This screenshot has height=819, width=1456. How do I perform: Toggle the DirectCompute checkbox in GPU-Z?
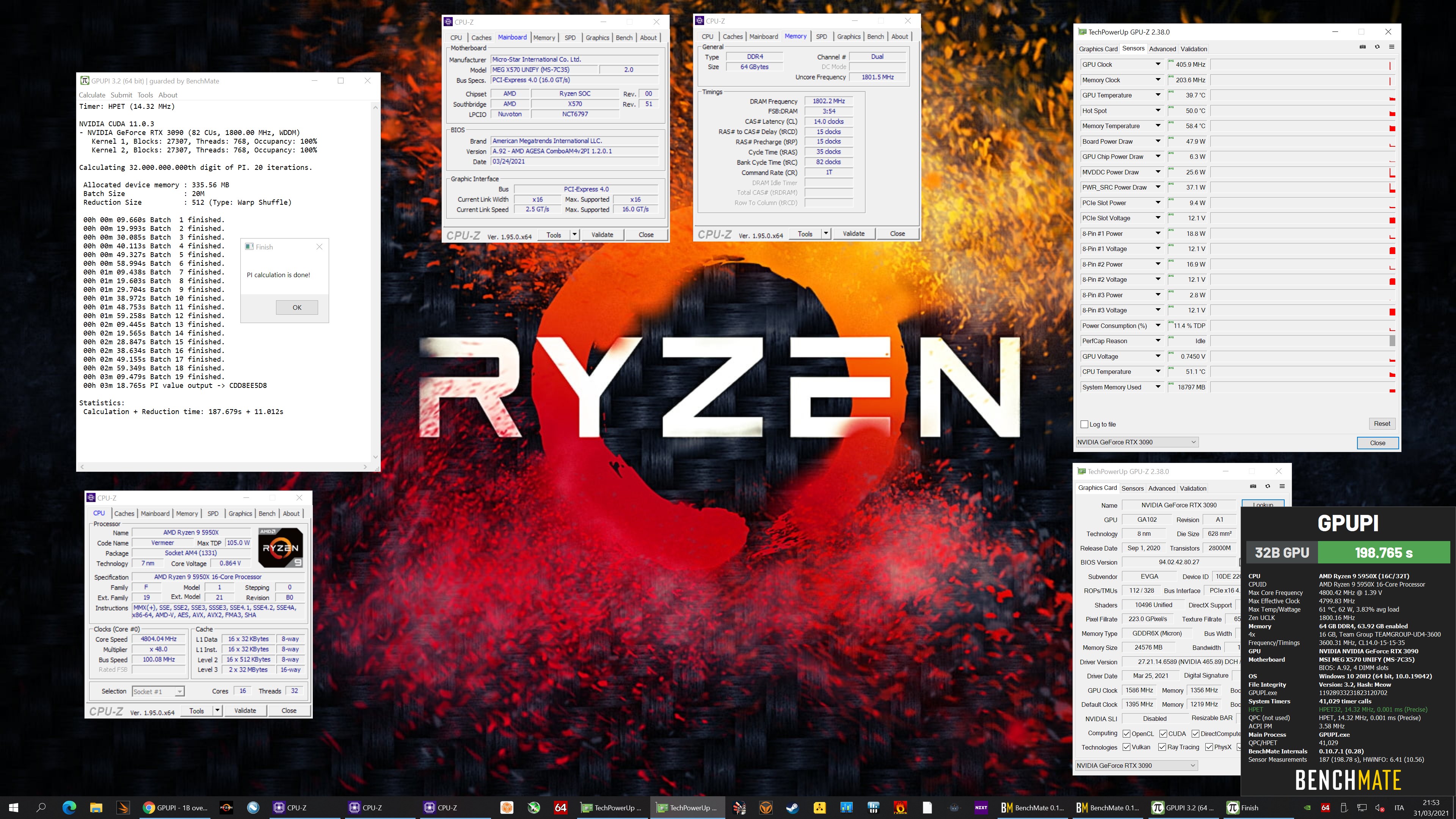point(1196,734)
